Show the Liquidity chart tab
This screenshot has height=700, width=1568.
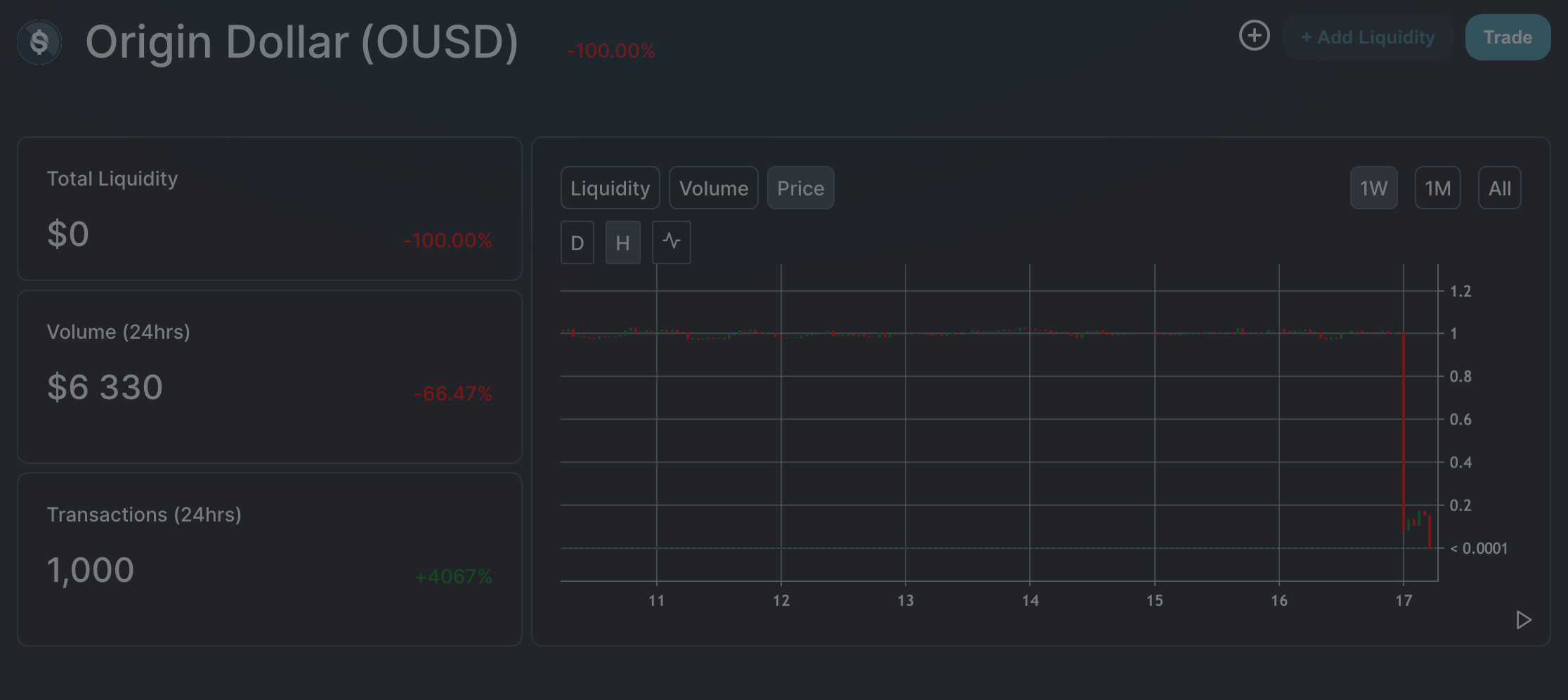coord(610,188)
